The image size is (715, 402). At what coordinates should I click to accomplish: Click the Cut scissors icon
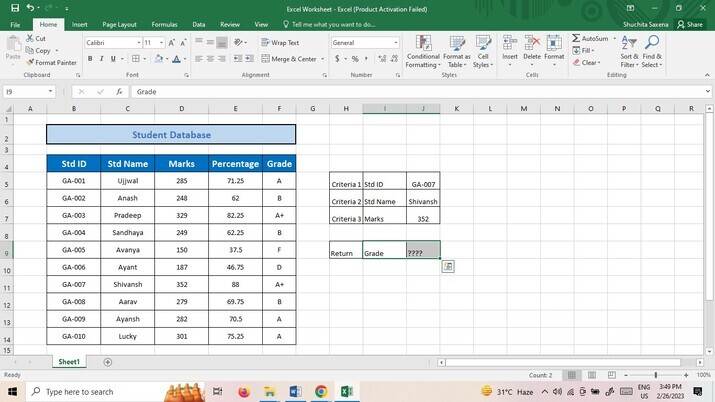click(x=30, y=38)
